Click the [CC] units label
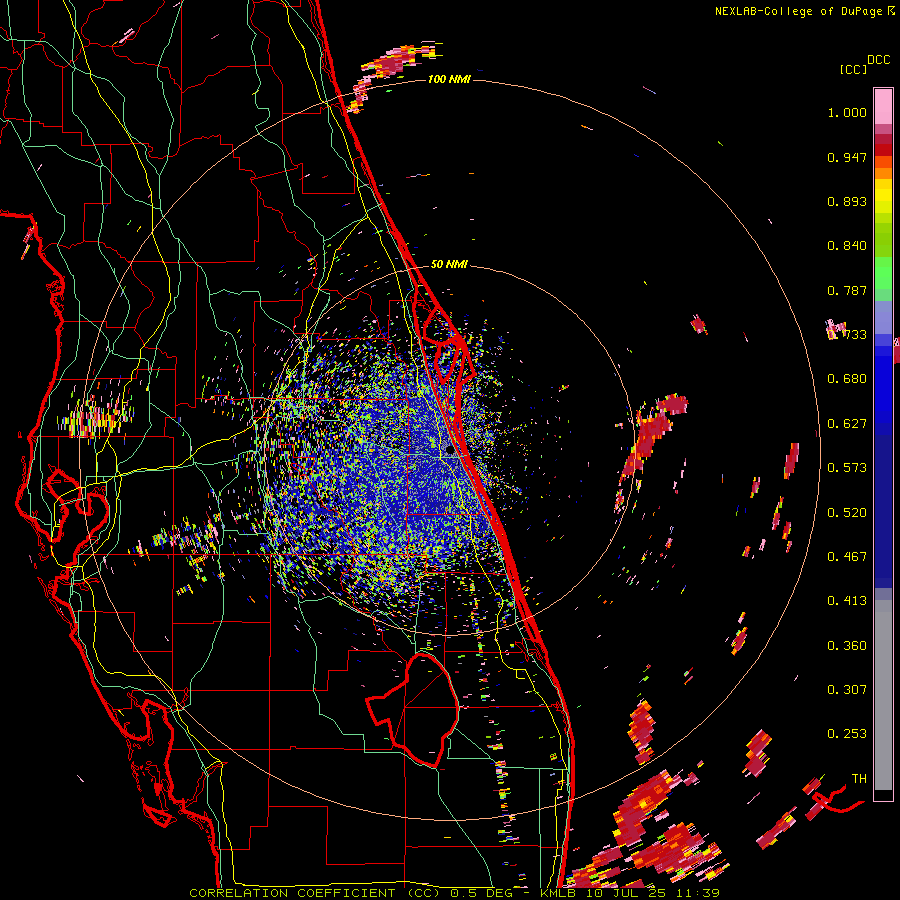 [854, 69]
